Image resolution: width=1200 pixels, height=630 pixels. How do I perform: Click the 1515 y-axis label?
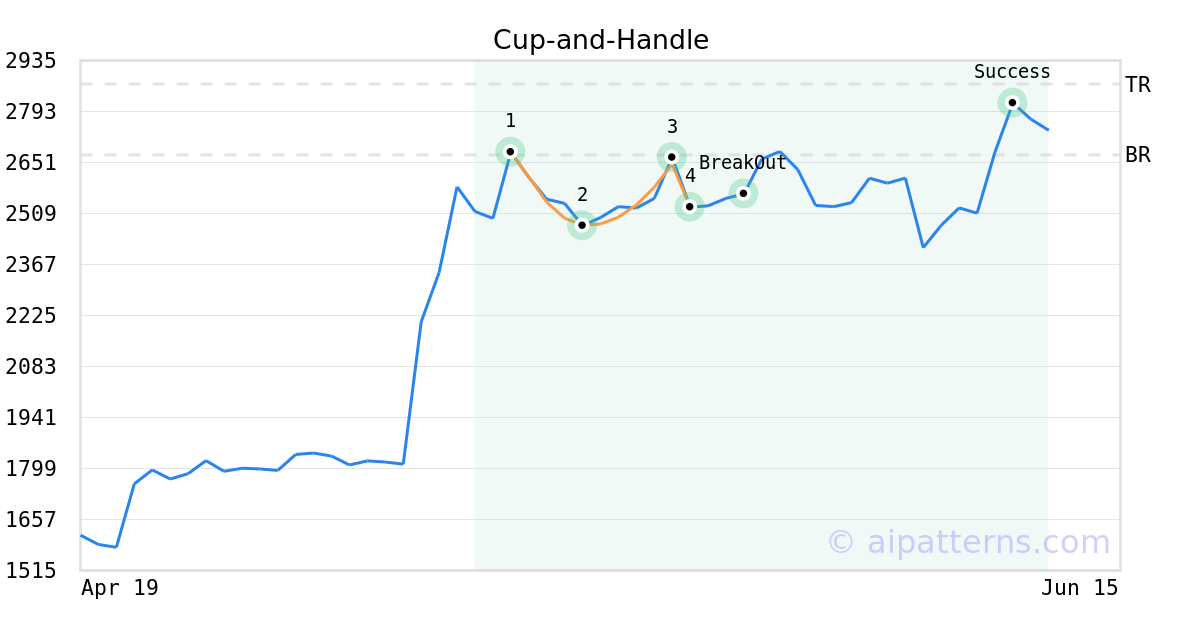(31, 571)
